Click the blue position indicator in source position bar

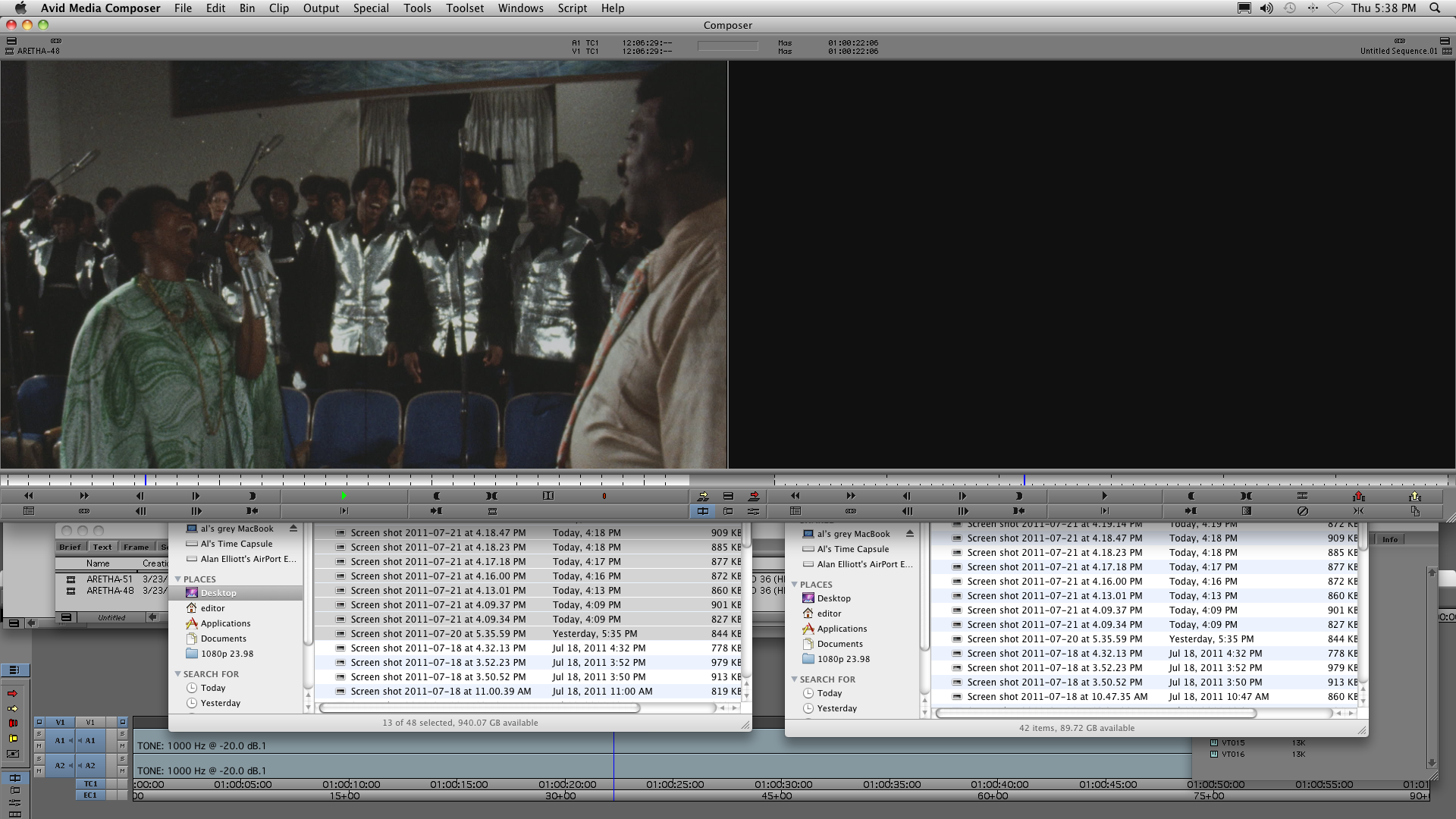(146, 480)
